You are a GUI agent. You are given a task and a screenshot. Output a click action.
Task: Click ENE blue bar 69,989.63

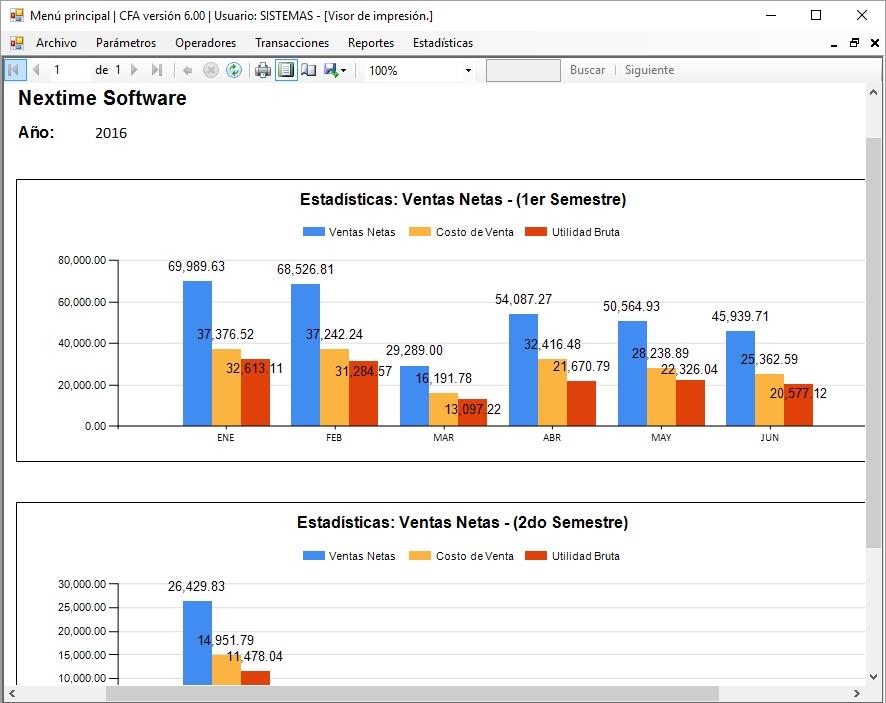[197, 353]
